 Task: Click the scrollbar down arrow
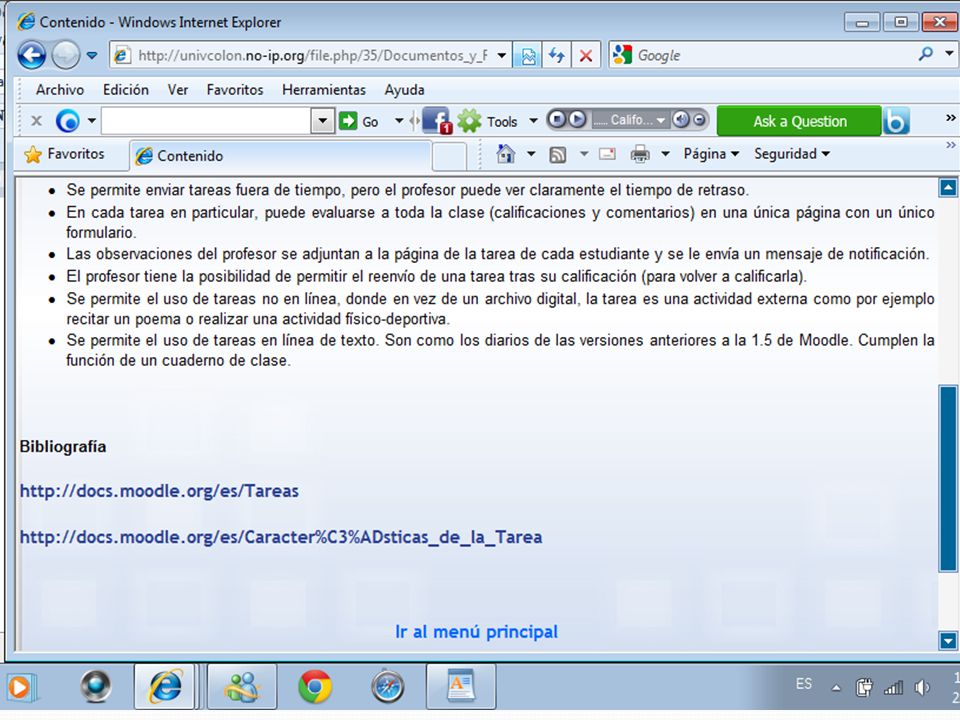948,641
